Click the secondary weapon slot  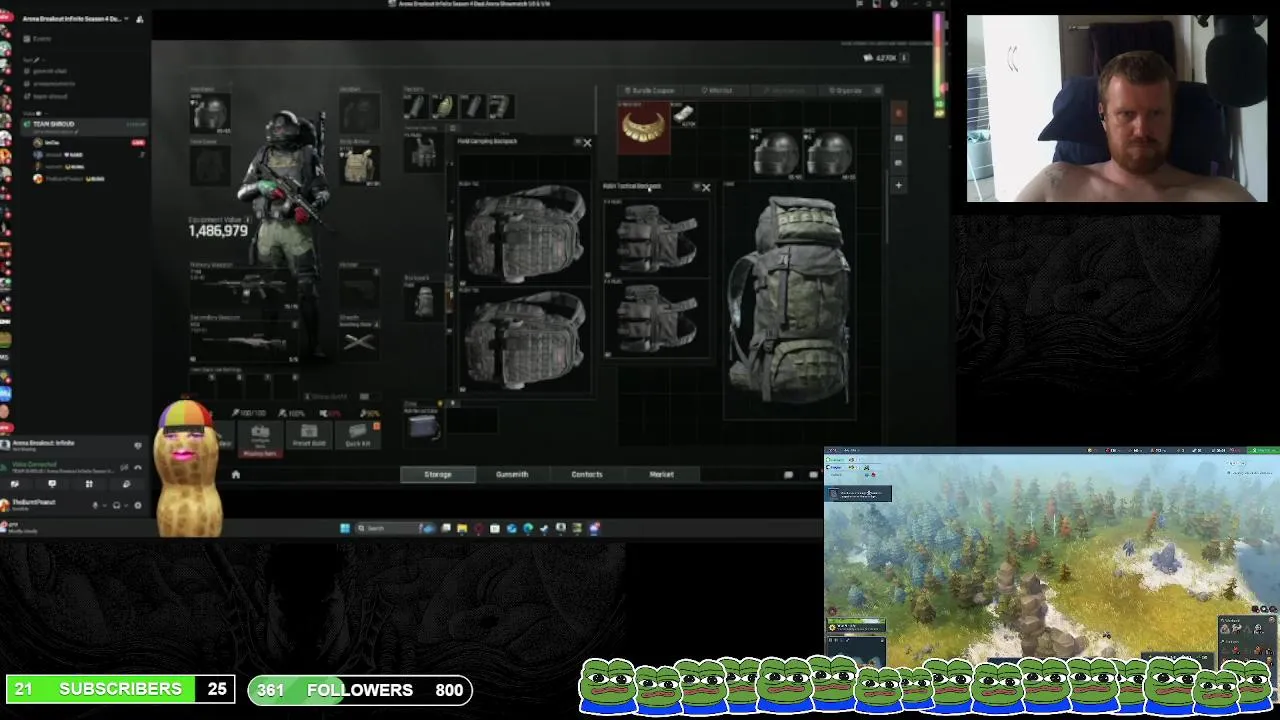pos(244,339)
